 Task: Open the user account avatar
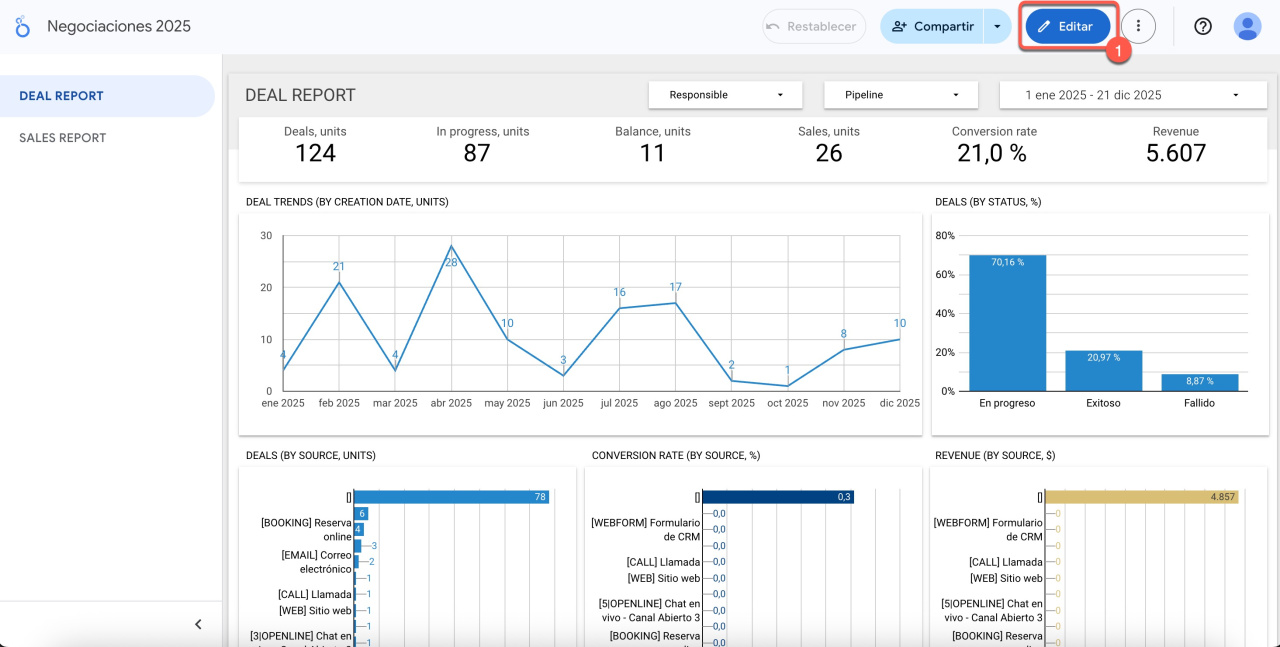(1247, 27)
